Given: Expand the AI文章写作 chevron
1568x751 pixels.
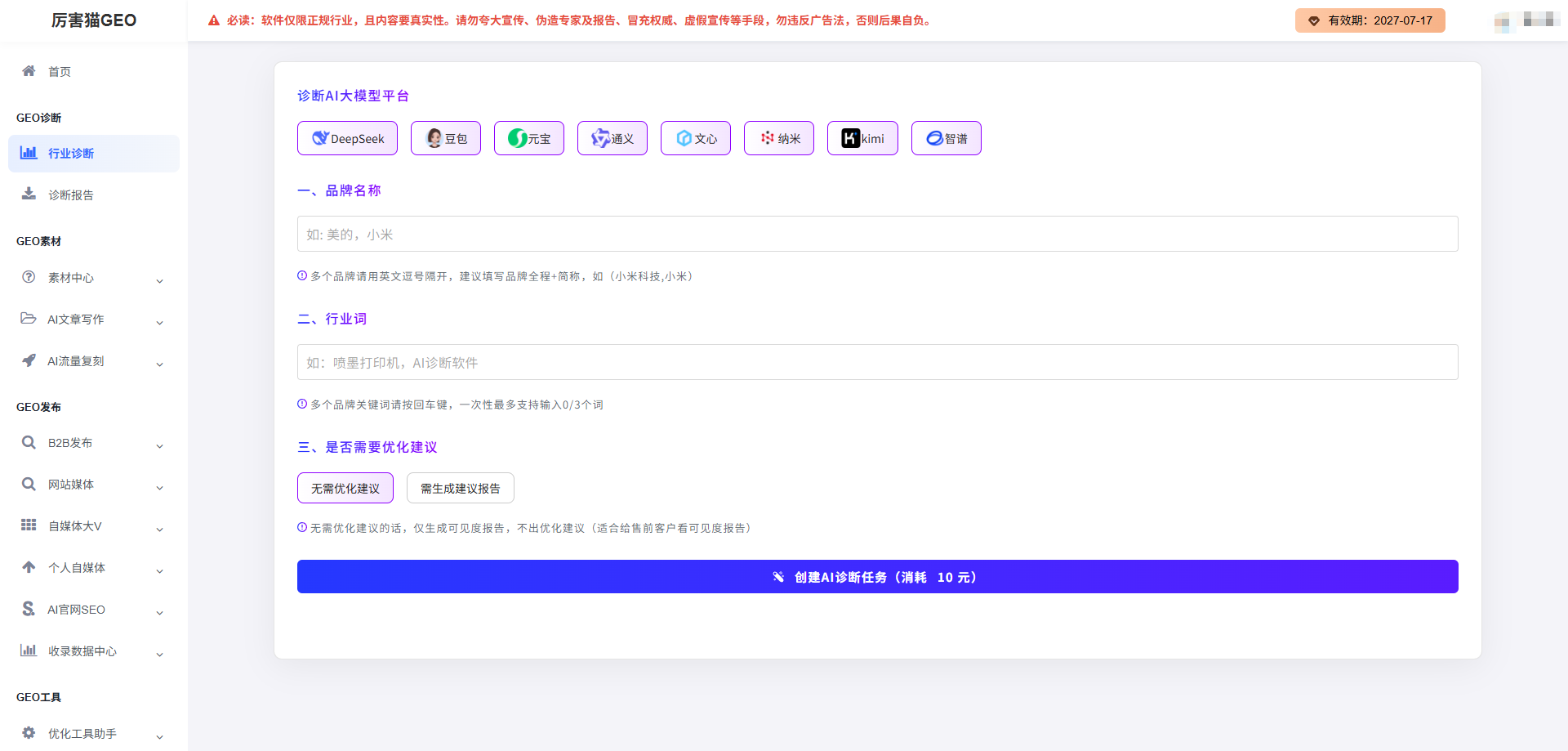Looking at the screenshot, I should point(160,322).
